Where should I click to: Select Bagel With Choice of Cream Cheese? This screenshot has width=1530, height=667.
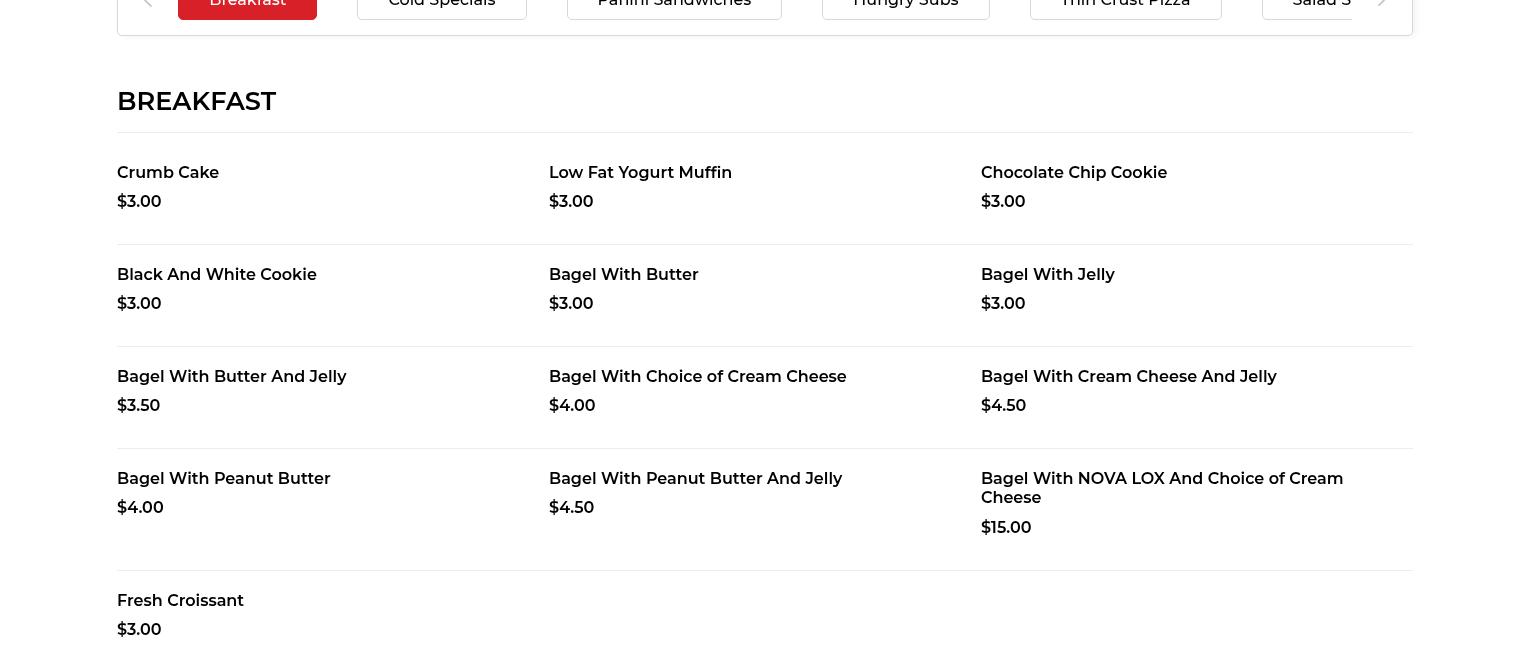point(697,377)
